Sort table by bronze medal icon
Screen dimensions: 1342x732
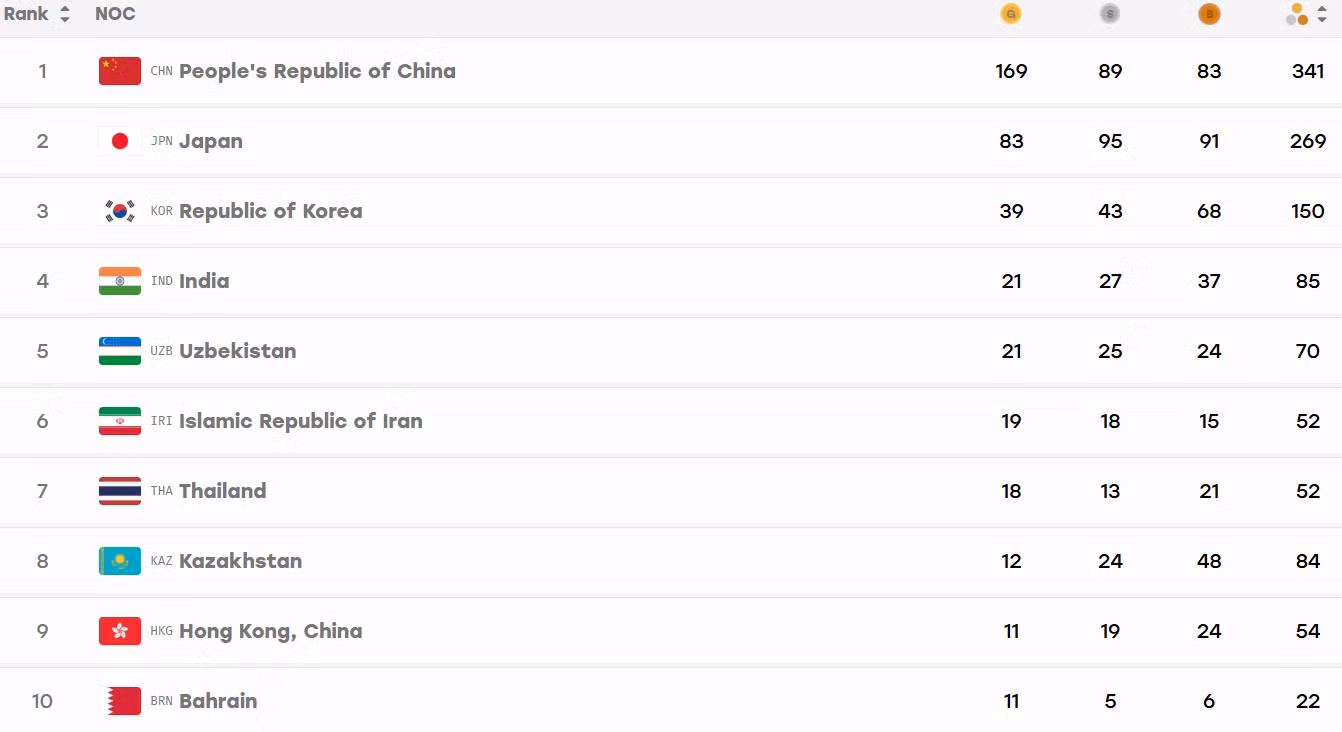click(x=1209, y=14)
